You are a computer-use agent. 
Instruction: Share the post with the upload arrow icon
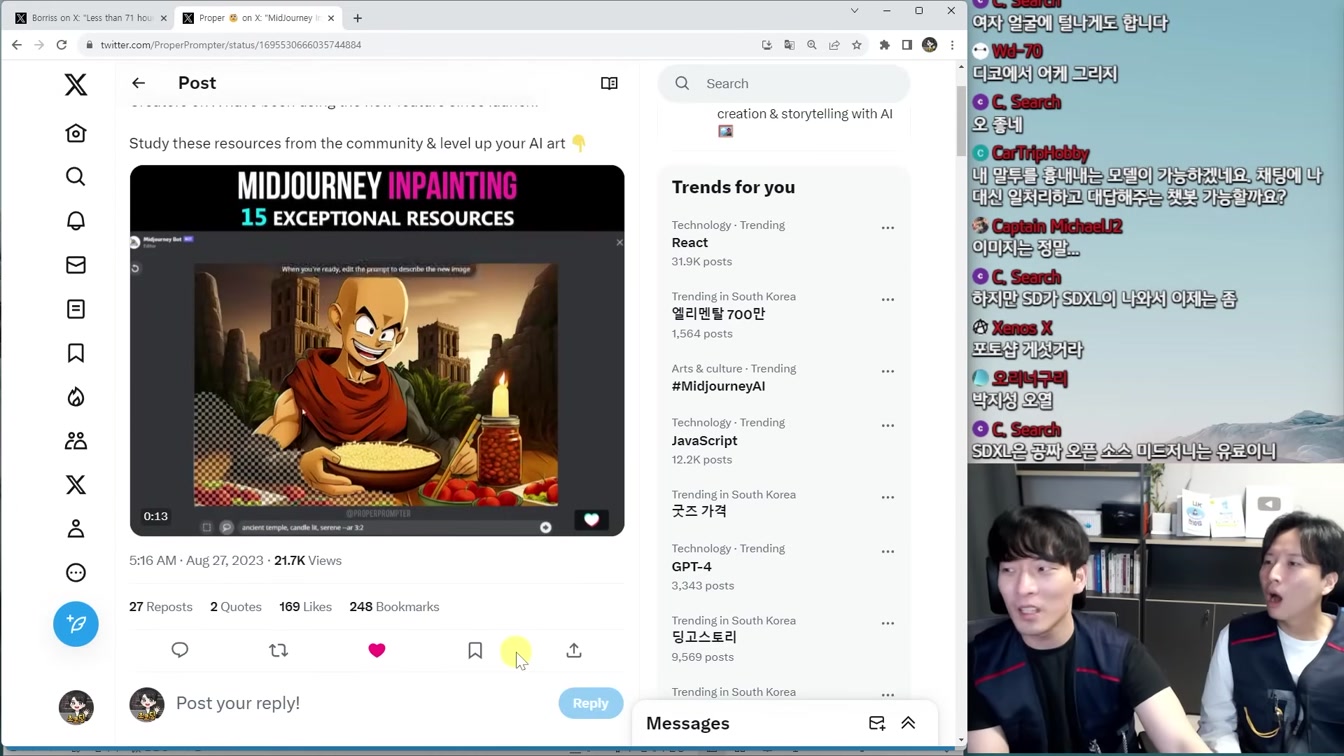574,650
